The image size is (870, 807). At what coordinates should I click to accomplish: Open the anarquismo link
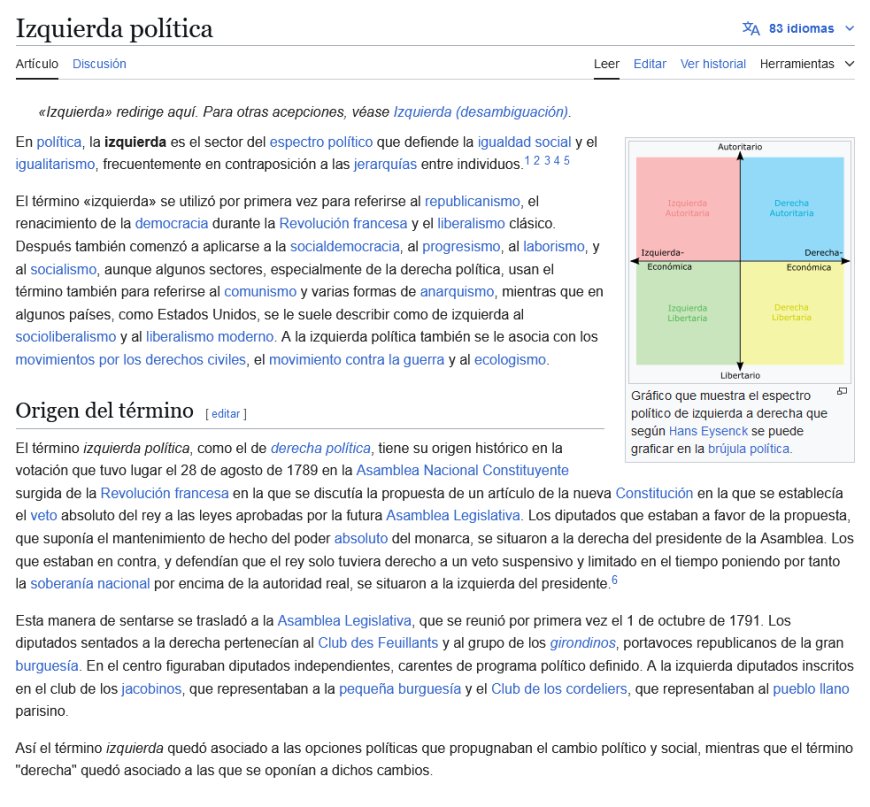pos(457,291)
